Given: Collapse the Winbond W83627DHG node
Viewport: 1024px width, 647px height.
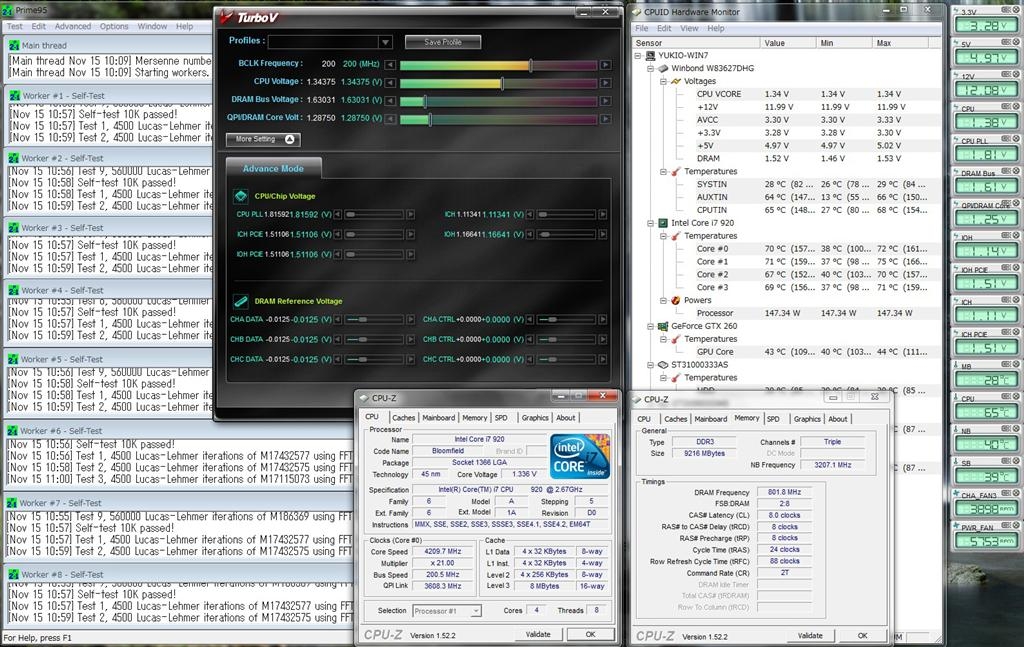Looking at the screenshot, I should coord(650,68).
